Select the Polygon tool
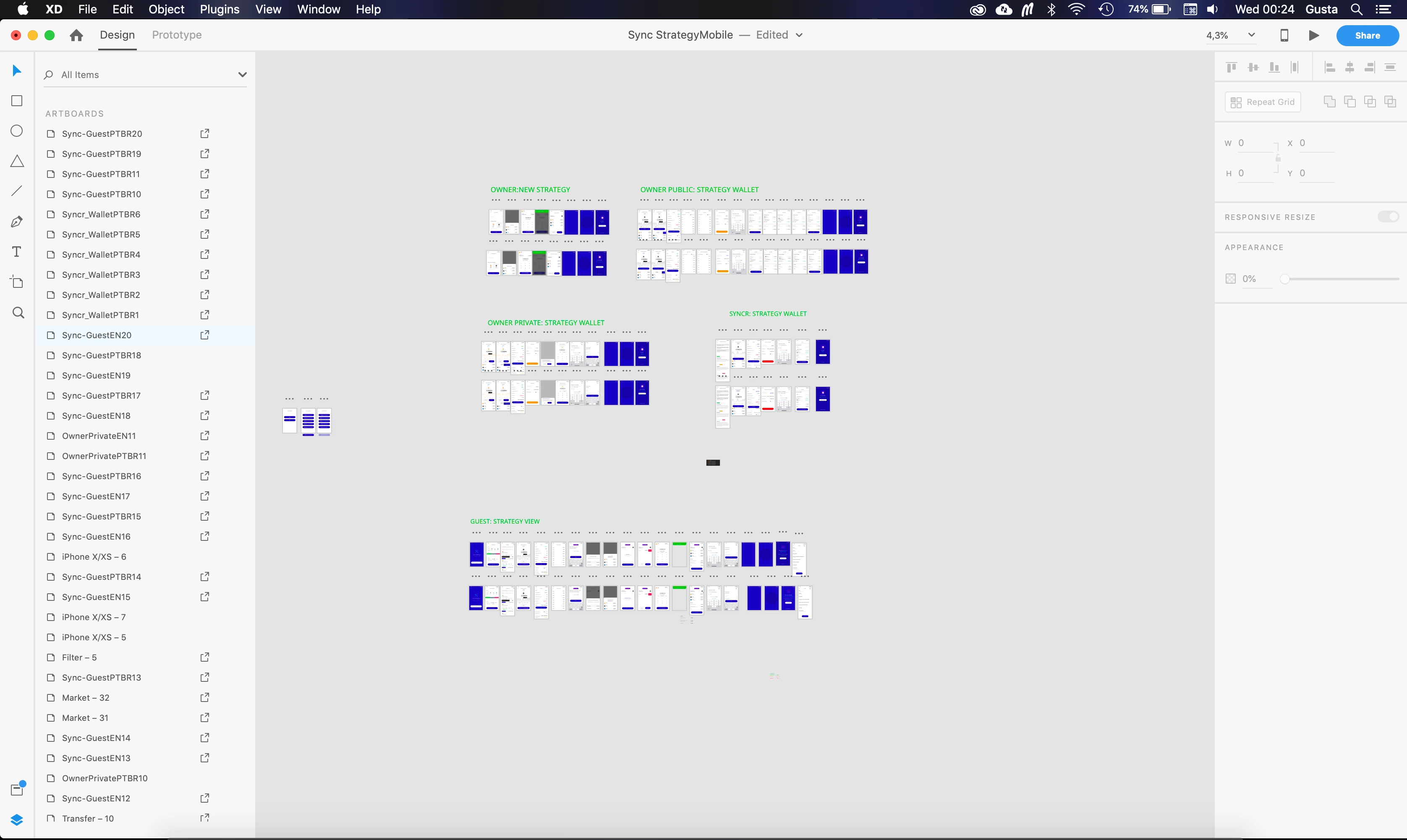 tap(17, 161)
